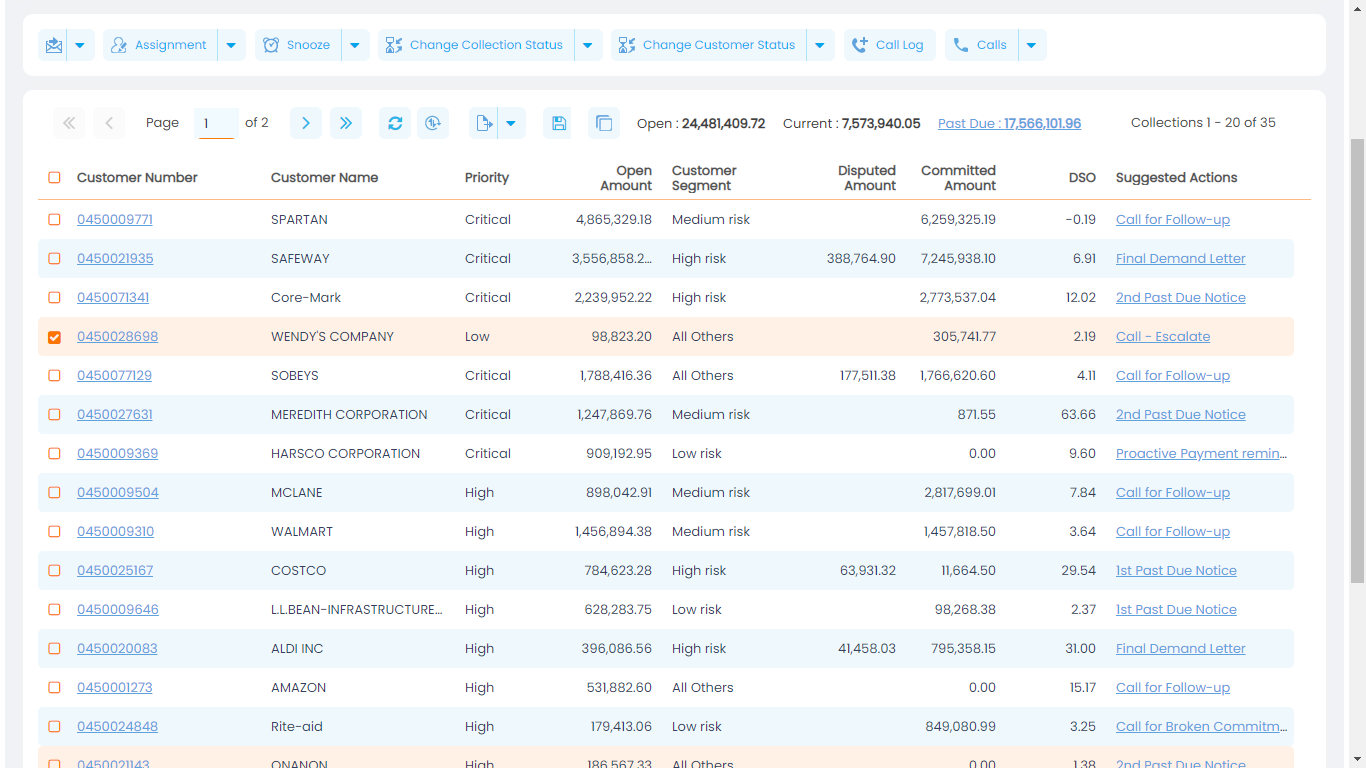Click the vertical scrollbar on the right
The image size is (1366, 768).
pyautogui.click(x=1357, y=360)
